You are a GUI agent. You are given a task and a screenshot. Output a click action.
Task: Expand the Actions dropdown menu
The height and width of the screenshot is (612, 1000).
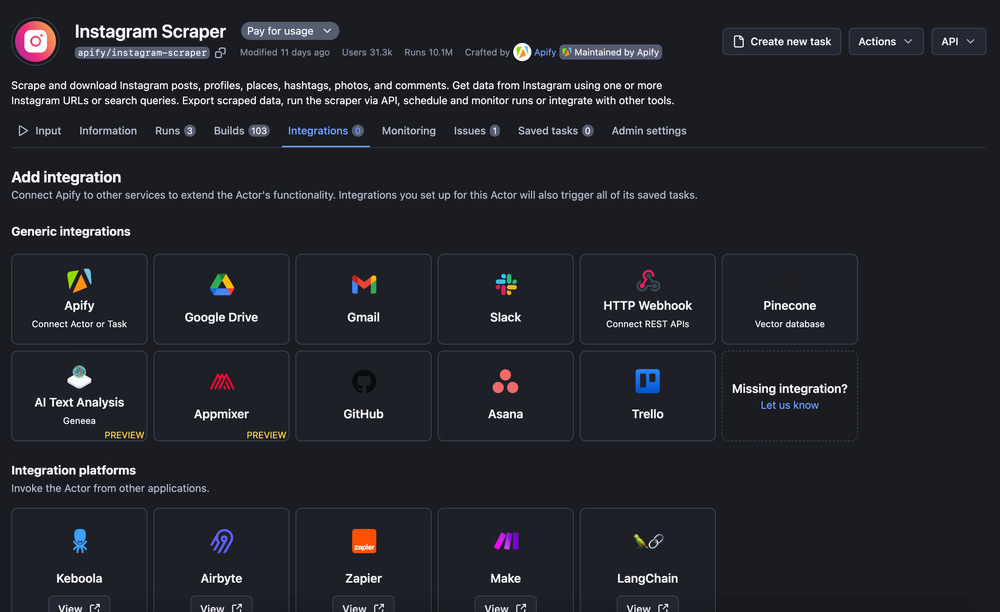point(885,41)
